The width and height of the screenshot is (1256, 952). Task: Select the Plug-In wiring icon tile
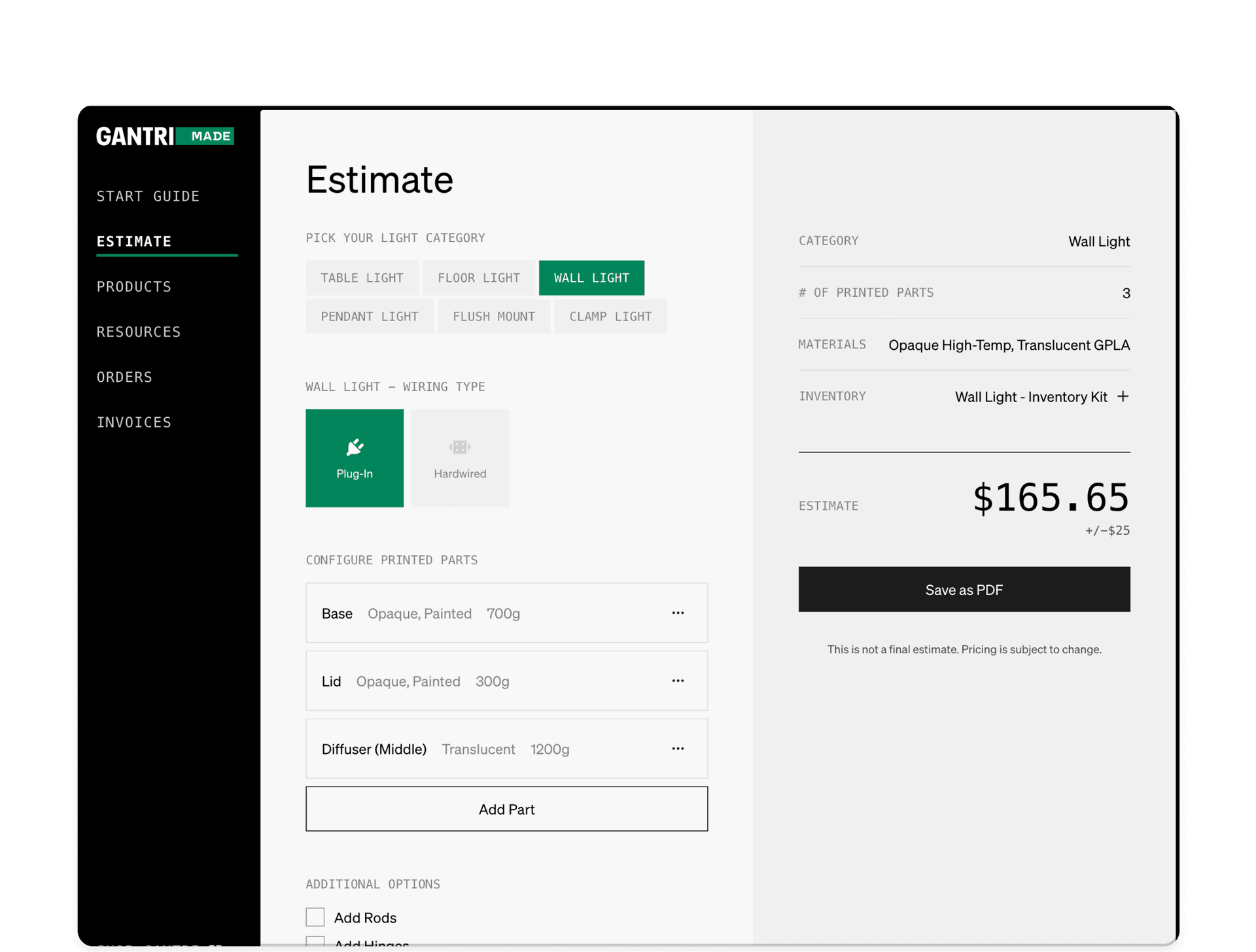click(x=355, y=458)
